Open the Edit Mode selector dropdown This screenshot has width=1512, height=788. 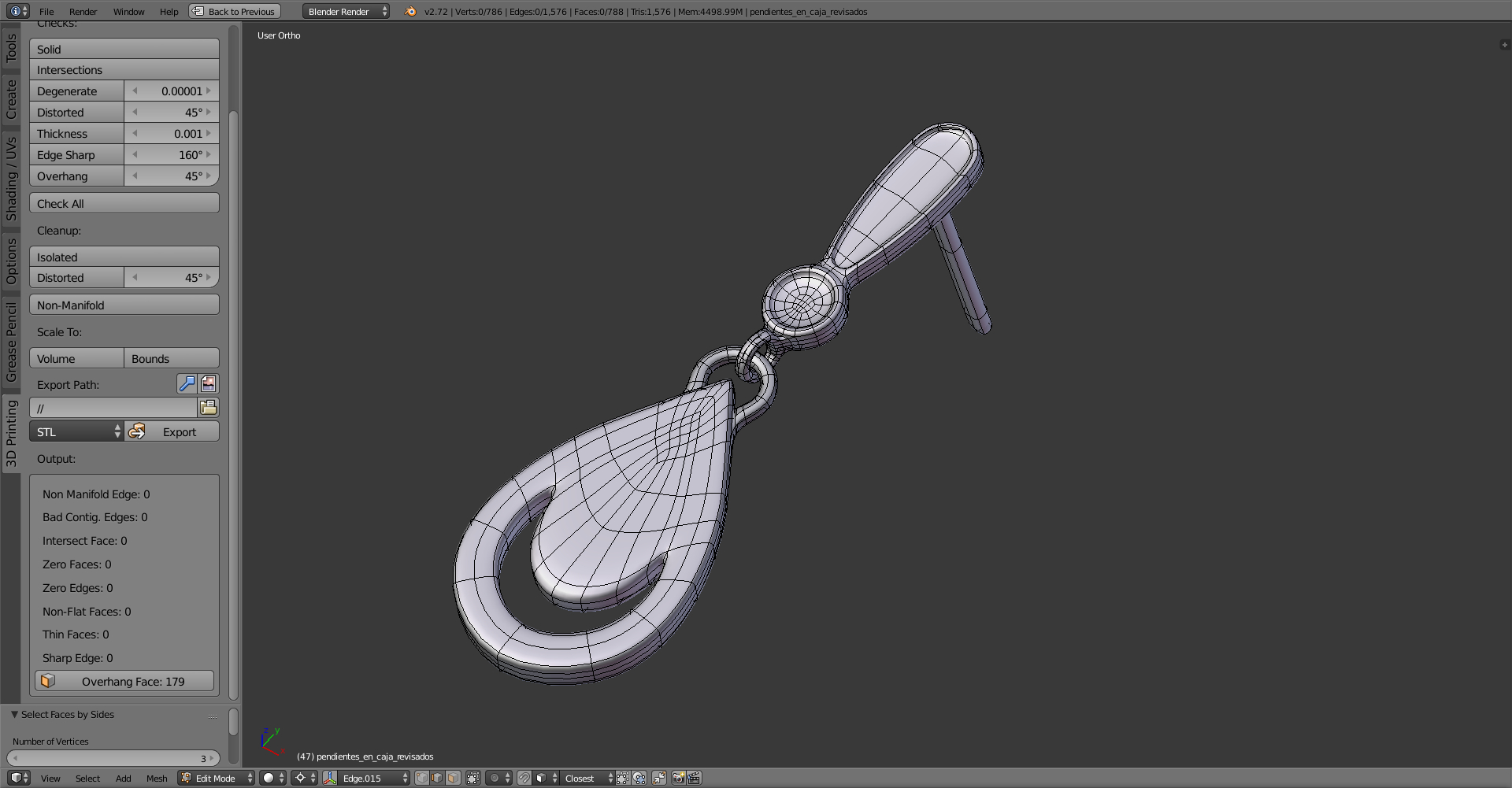pos(217,778)
